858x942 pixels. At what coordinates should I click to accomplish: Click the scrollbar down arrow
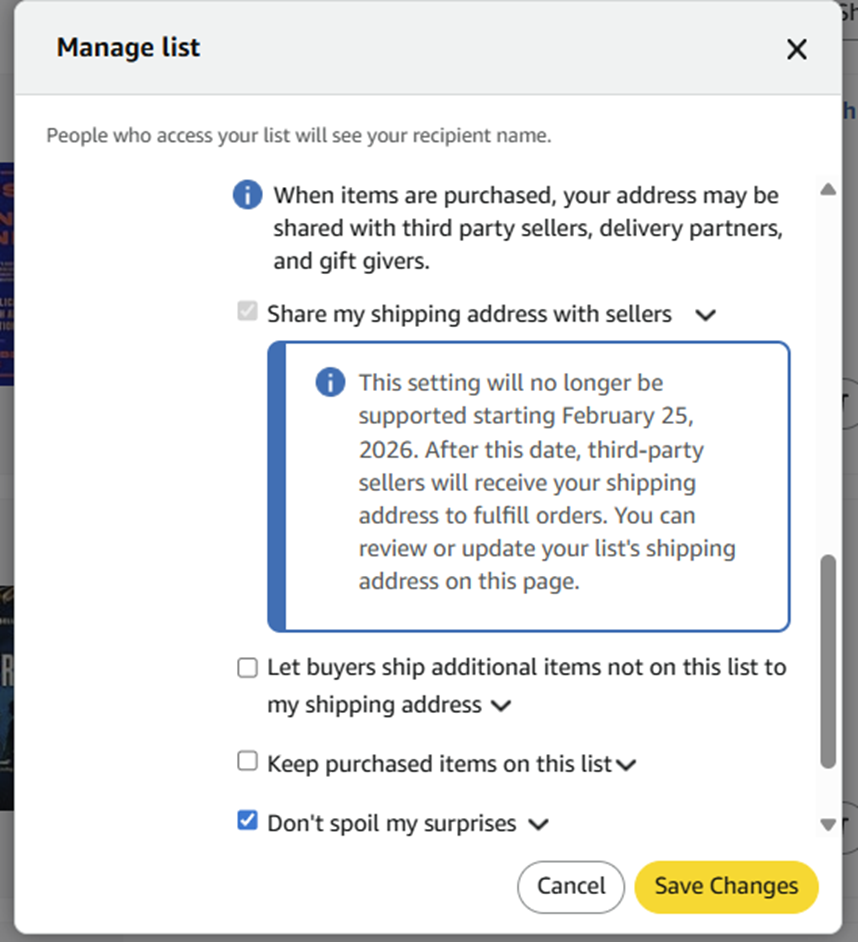[x=827, y=825]
